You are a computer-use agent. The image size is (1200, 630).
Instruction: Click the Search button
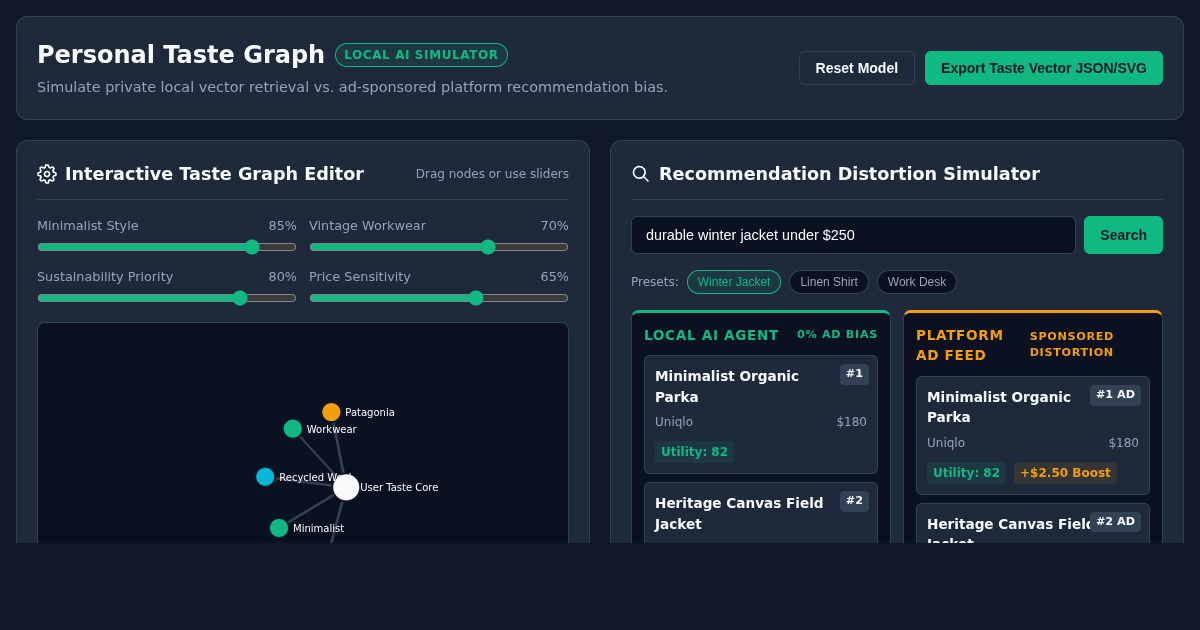coord(1123,235)
